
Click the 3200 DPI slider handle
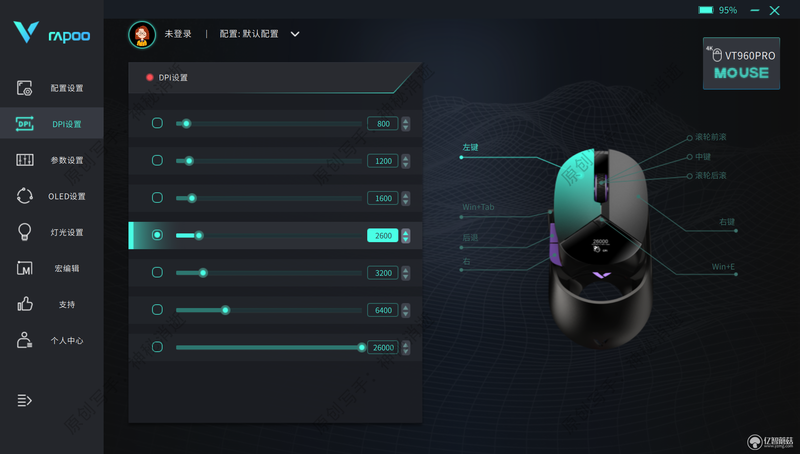click(203, 273)
